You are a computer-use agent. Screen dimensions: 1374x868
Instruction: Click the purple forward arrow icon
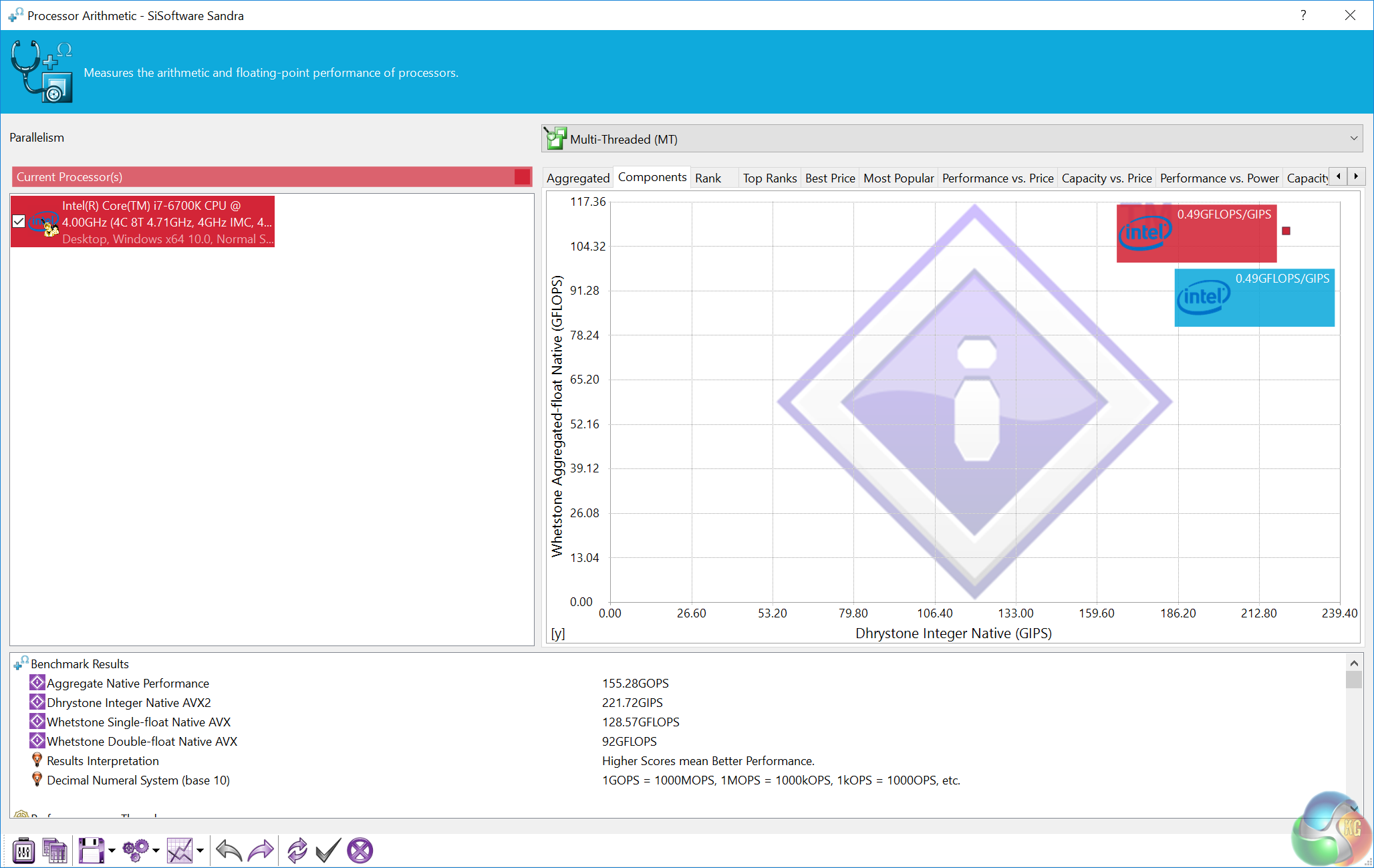coord(261,851)
